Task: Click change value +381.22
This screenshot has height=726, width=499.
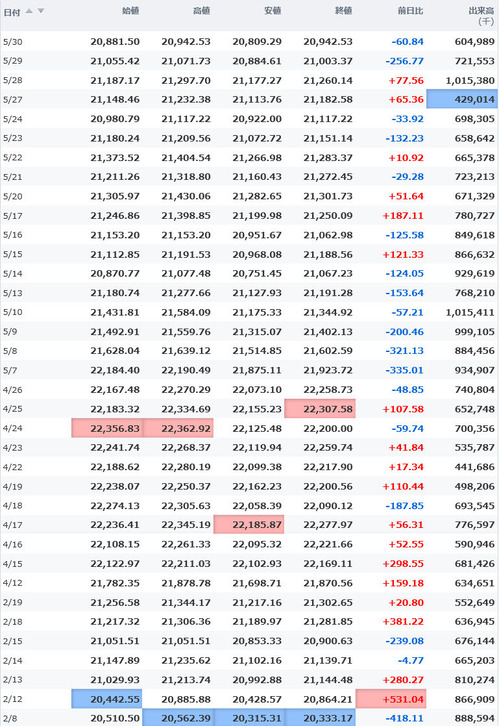Action: pyautogui.click(x=403, y=622)
